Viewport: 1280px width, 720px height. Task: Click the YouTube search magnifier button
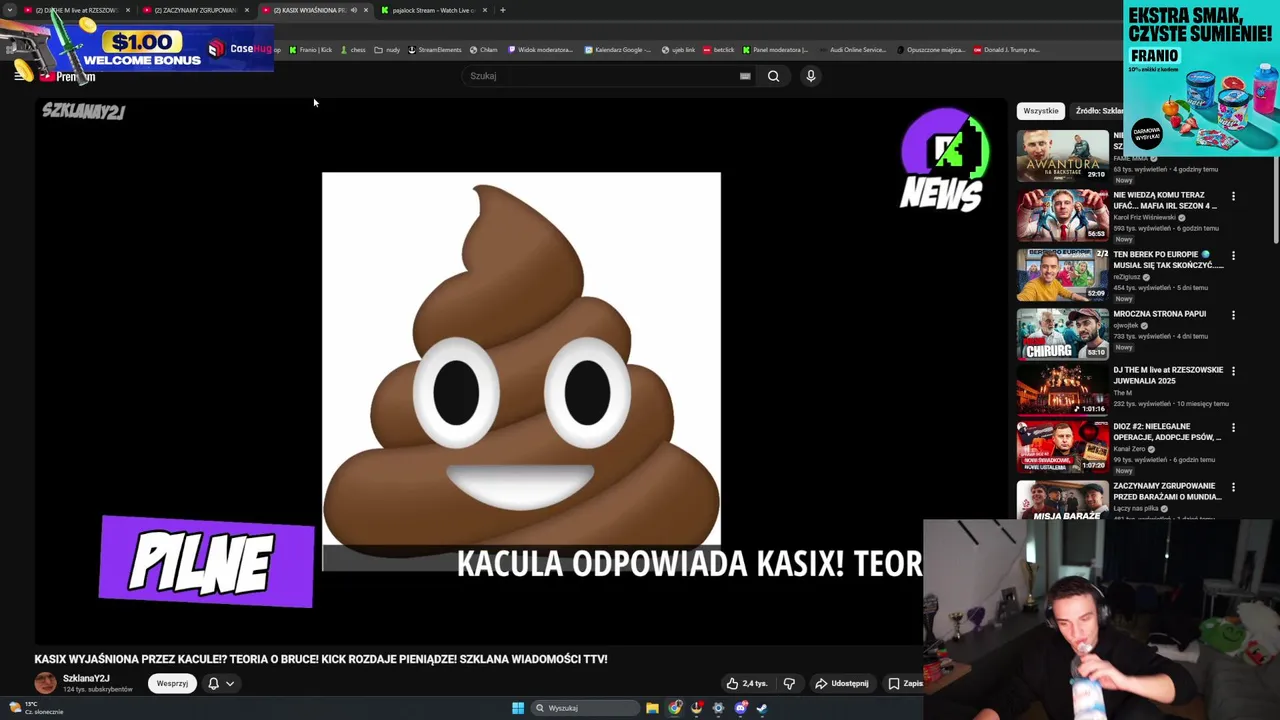pos(773,76)
